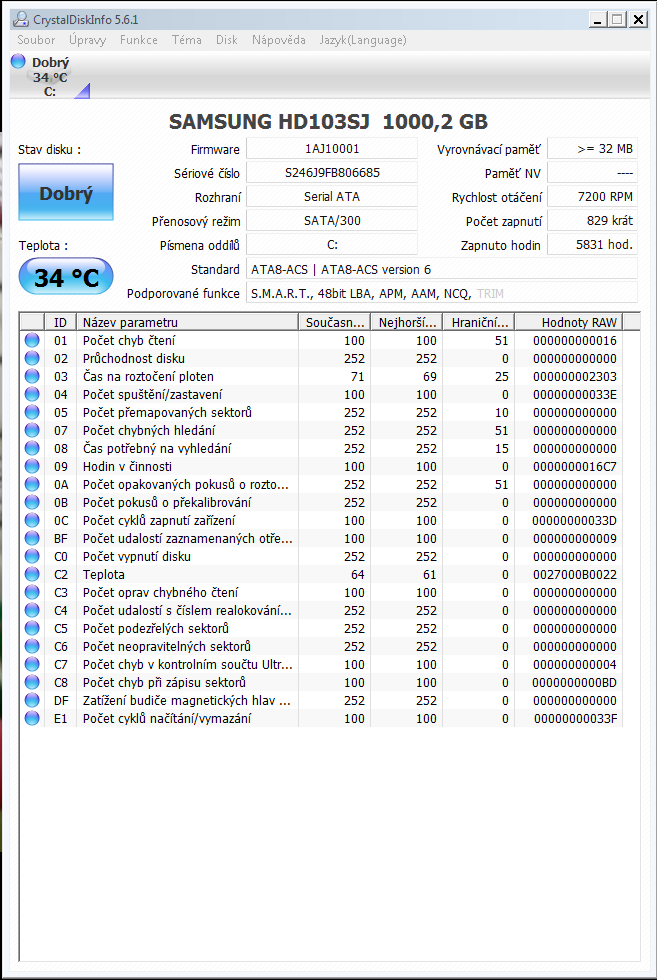Click status icon for Teplota row

pos(32,574)
